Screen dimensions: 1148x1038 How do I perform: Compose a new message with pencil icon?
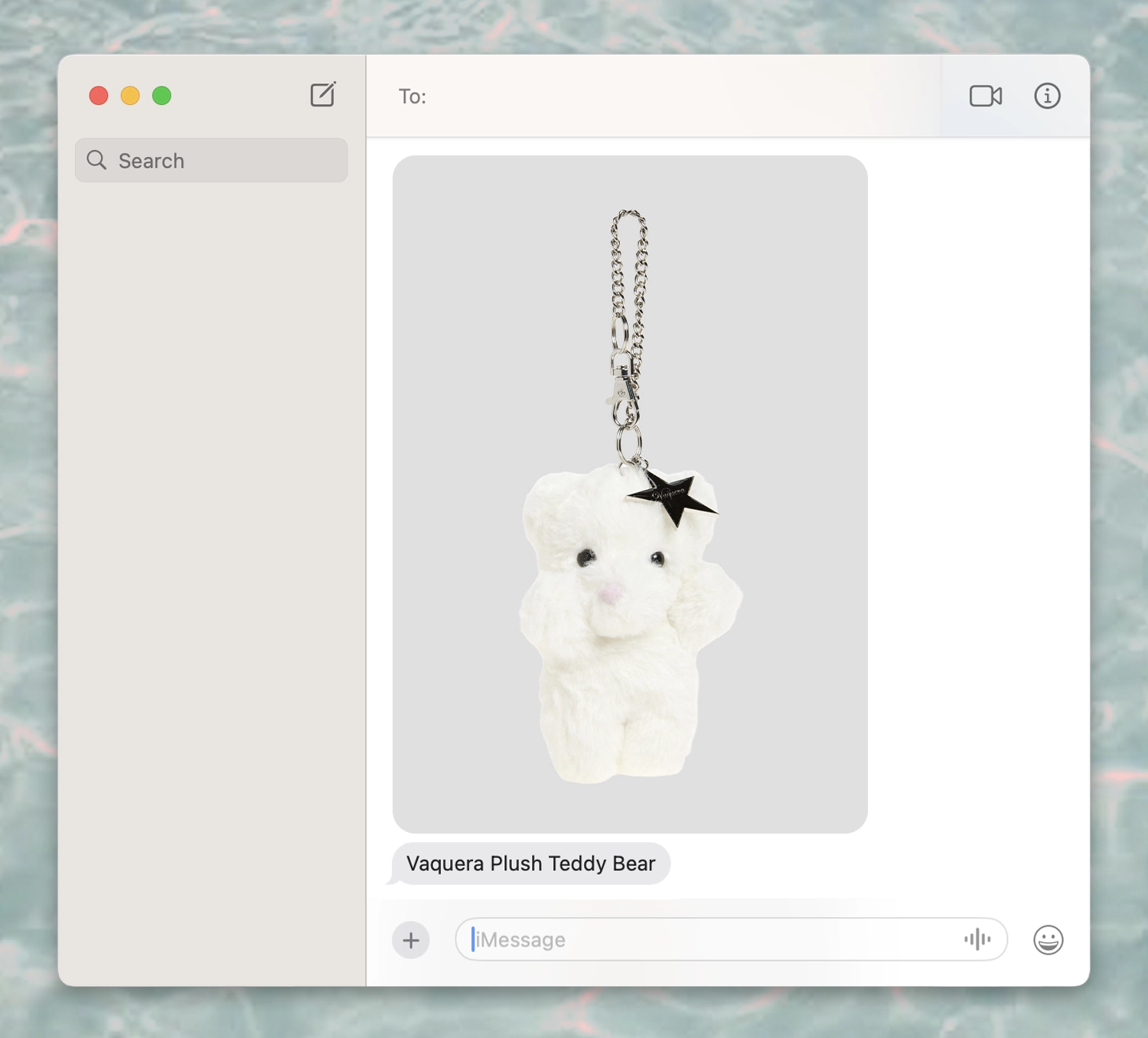[x=323, y=95]
